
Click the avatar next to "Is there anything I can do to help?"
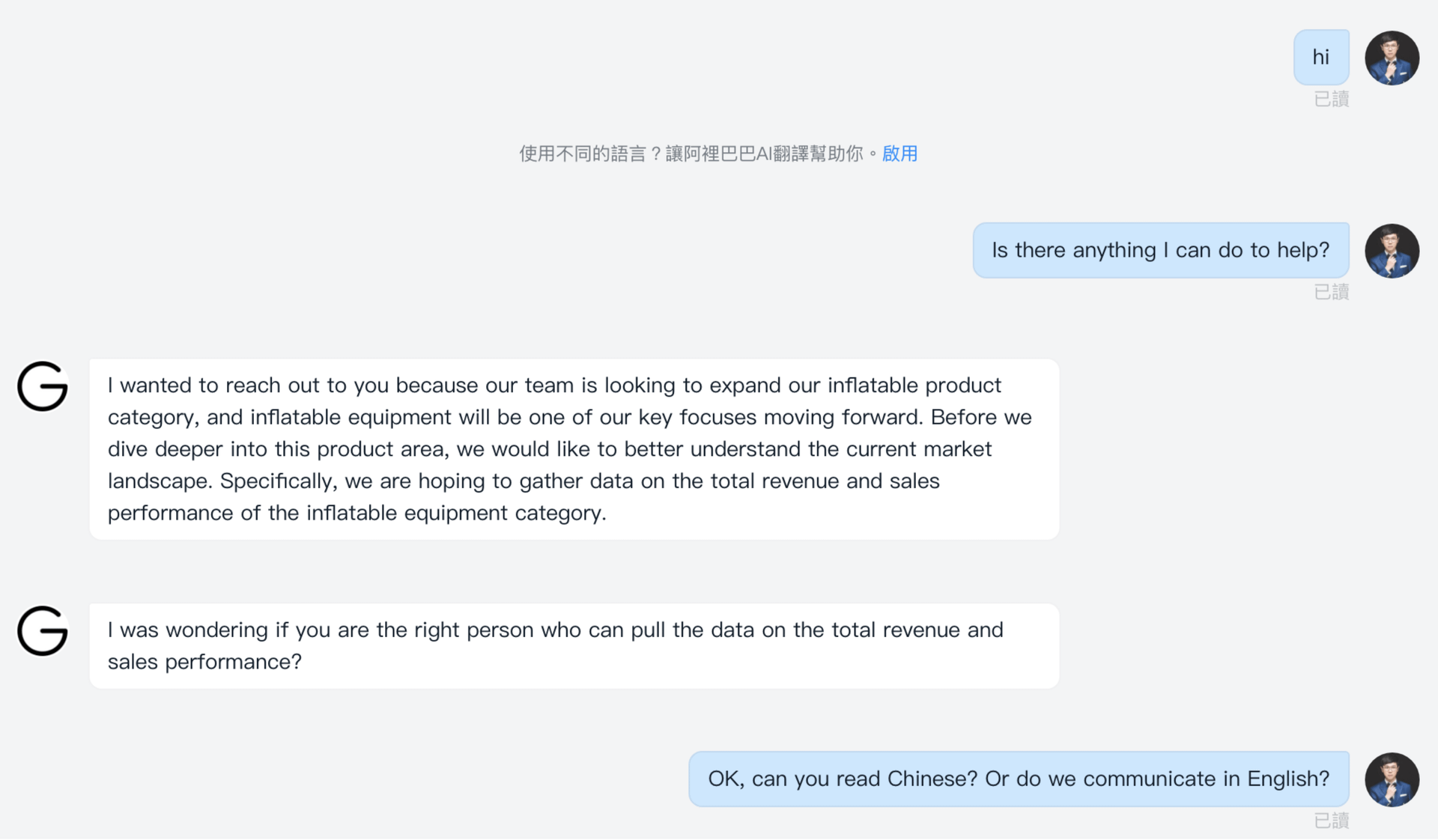pos(1392,251)
